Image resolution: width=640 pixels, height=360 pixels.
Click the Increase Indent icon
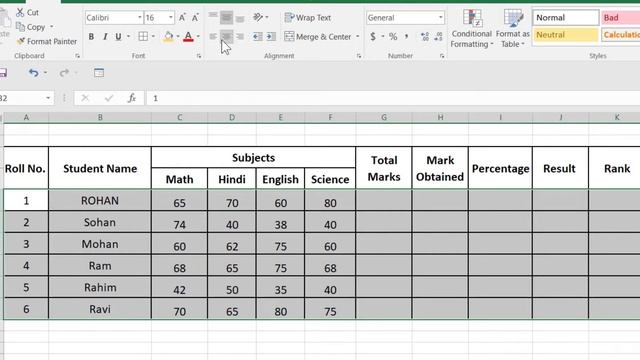coord(271,37)
